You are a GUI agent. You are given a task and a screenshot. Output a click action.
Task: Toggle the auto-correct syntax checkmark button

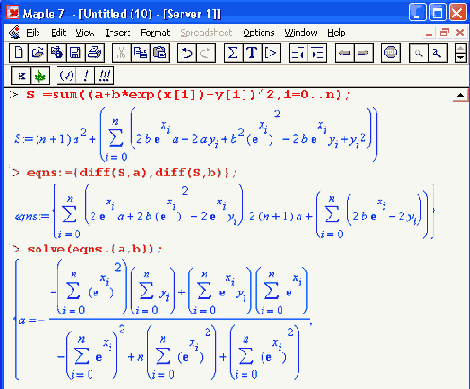click(x=66, y=76)
